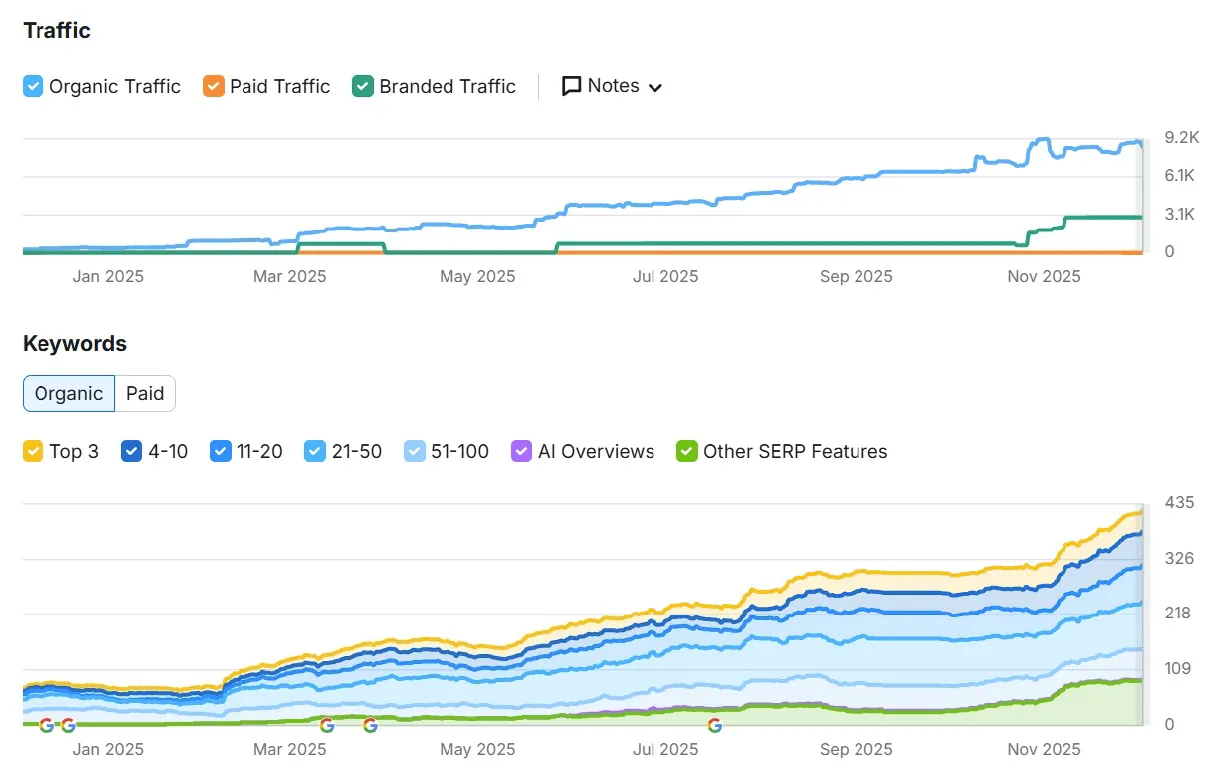Screen dimensions: 1222x768
Task: Disable the Branded Traffic series checkbox
Action: click(x=363, y=86)
